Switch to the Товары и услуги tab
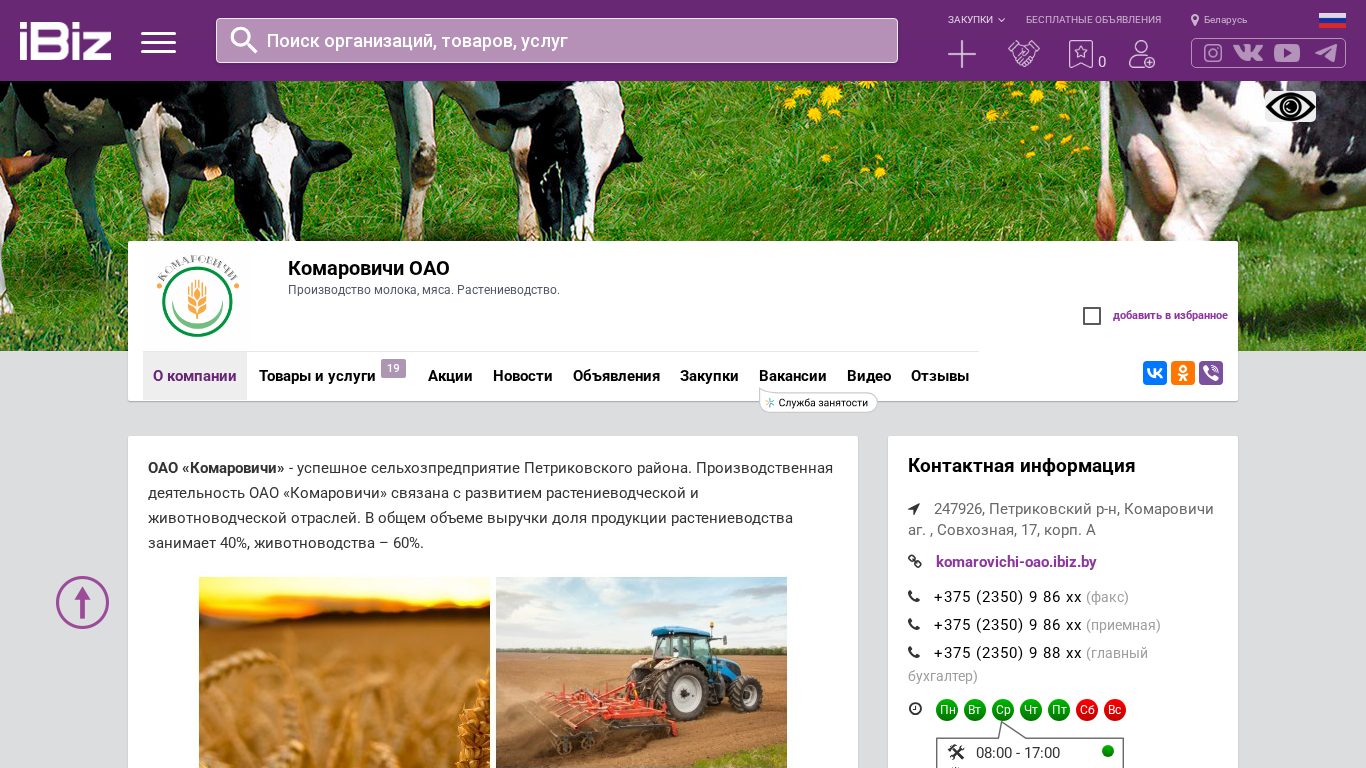The width and height of the screenshot is (1366, 768). [317, 376]
